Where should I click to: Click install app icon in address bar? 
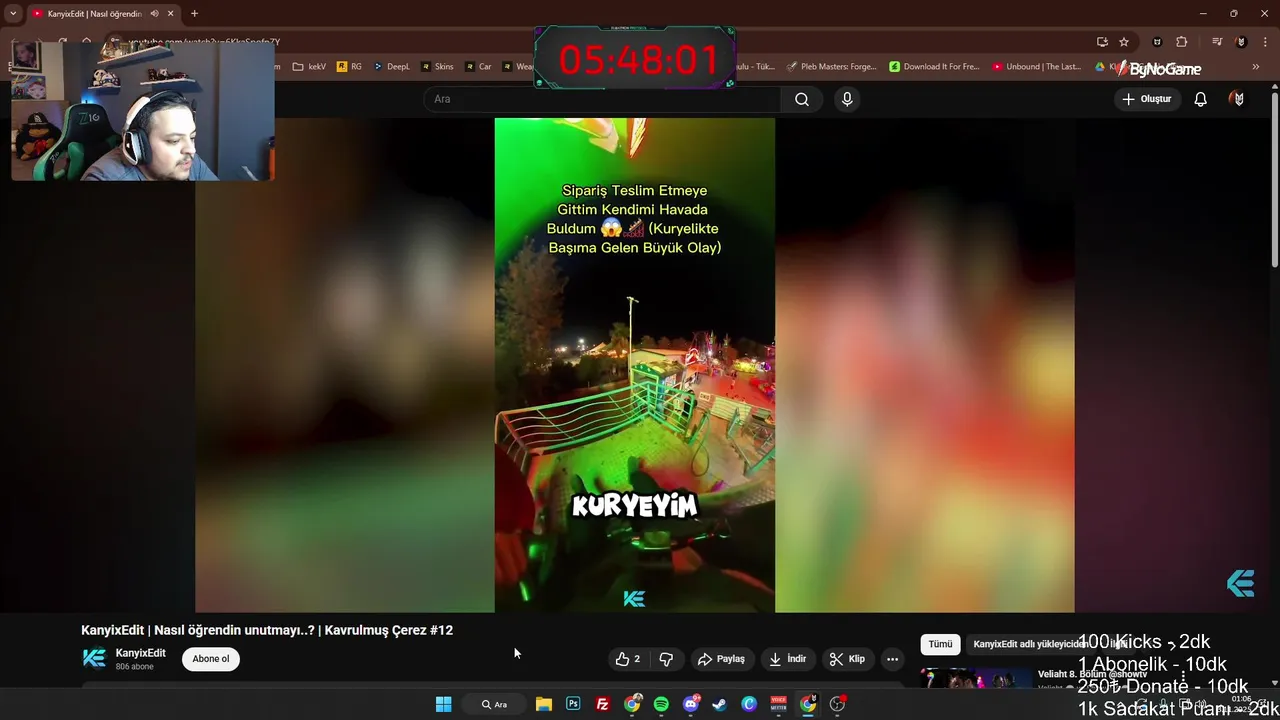pyautogui.click(x=1102, y=42)
